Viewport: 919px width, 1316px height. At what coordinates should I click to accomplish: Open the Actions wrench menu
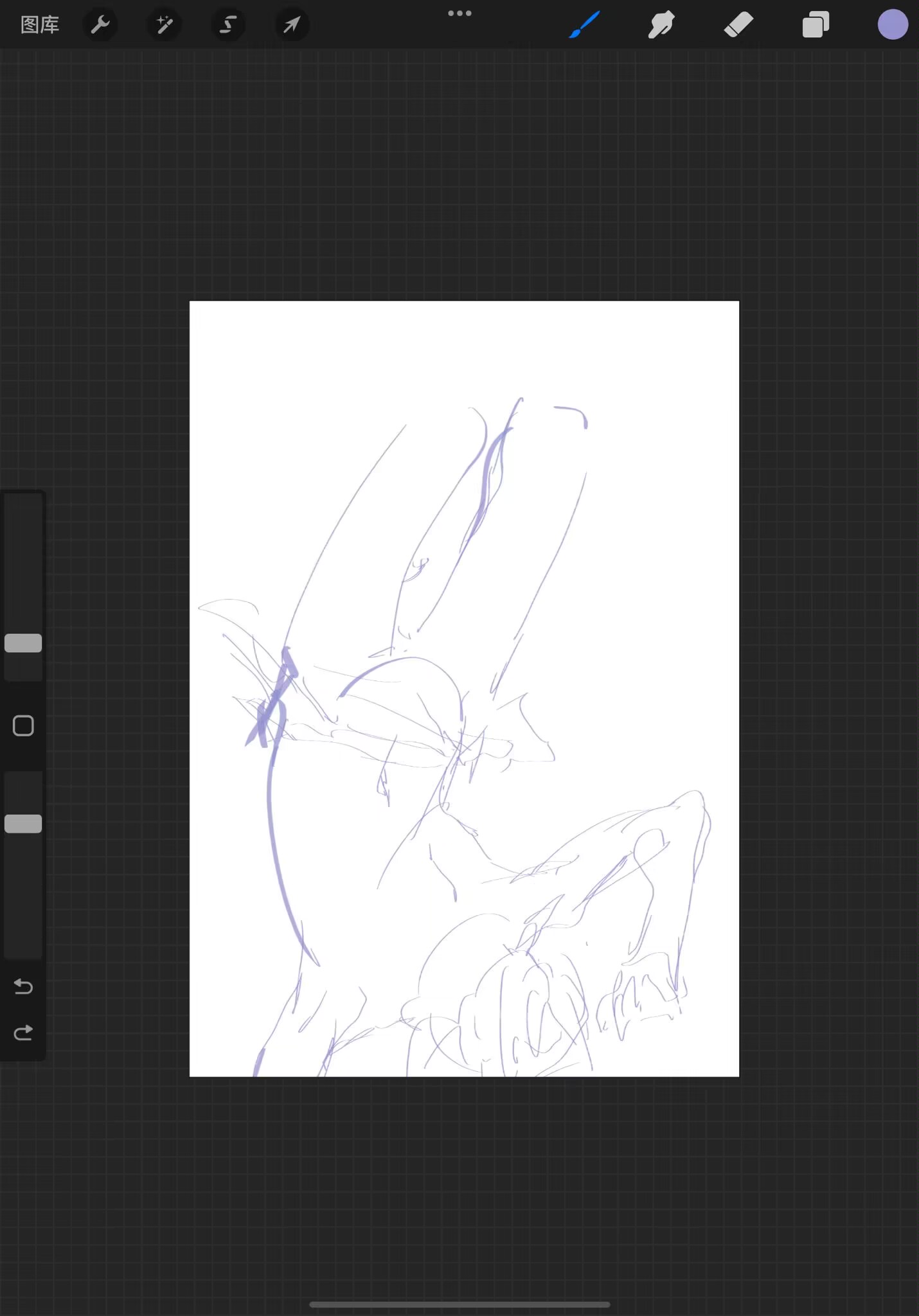100,25
